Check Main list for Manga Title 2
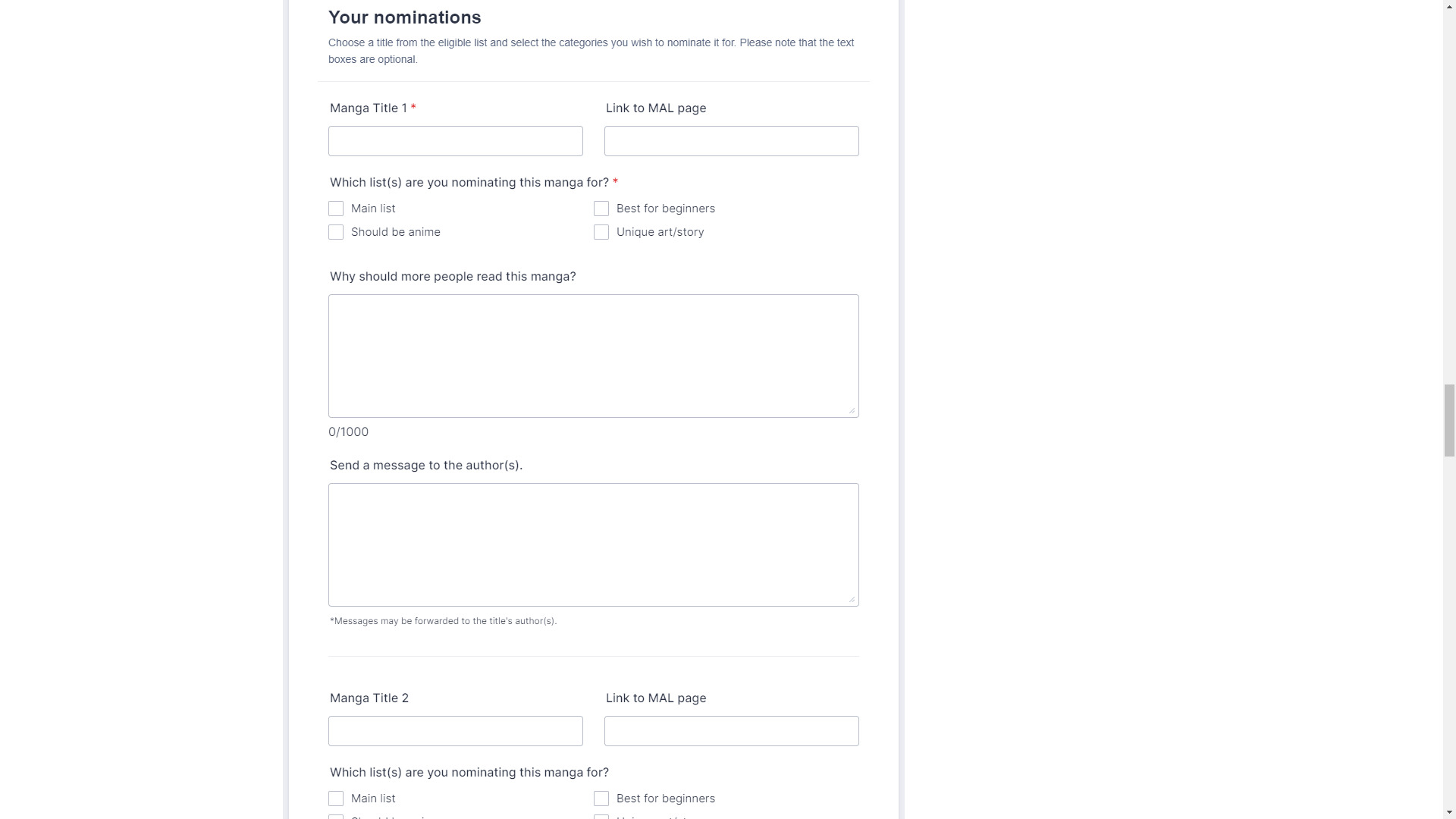 [x=336, y=799]
